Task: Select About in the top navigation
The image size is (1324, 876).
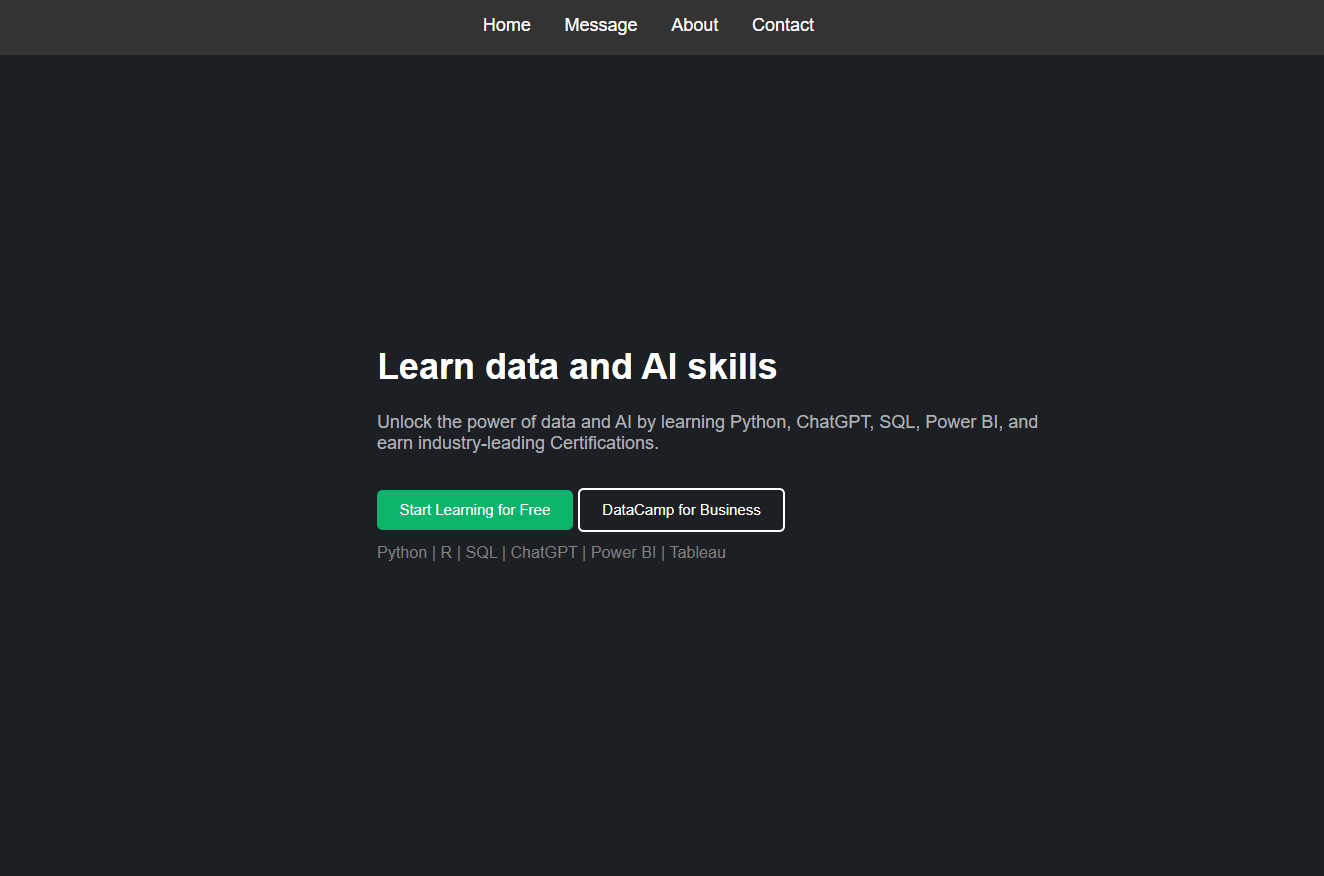Action: pos(694,25)
